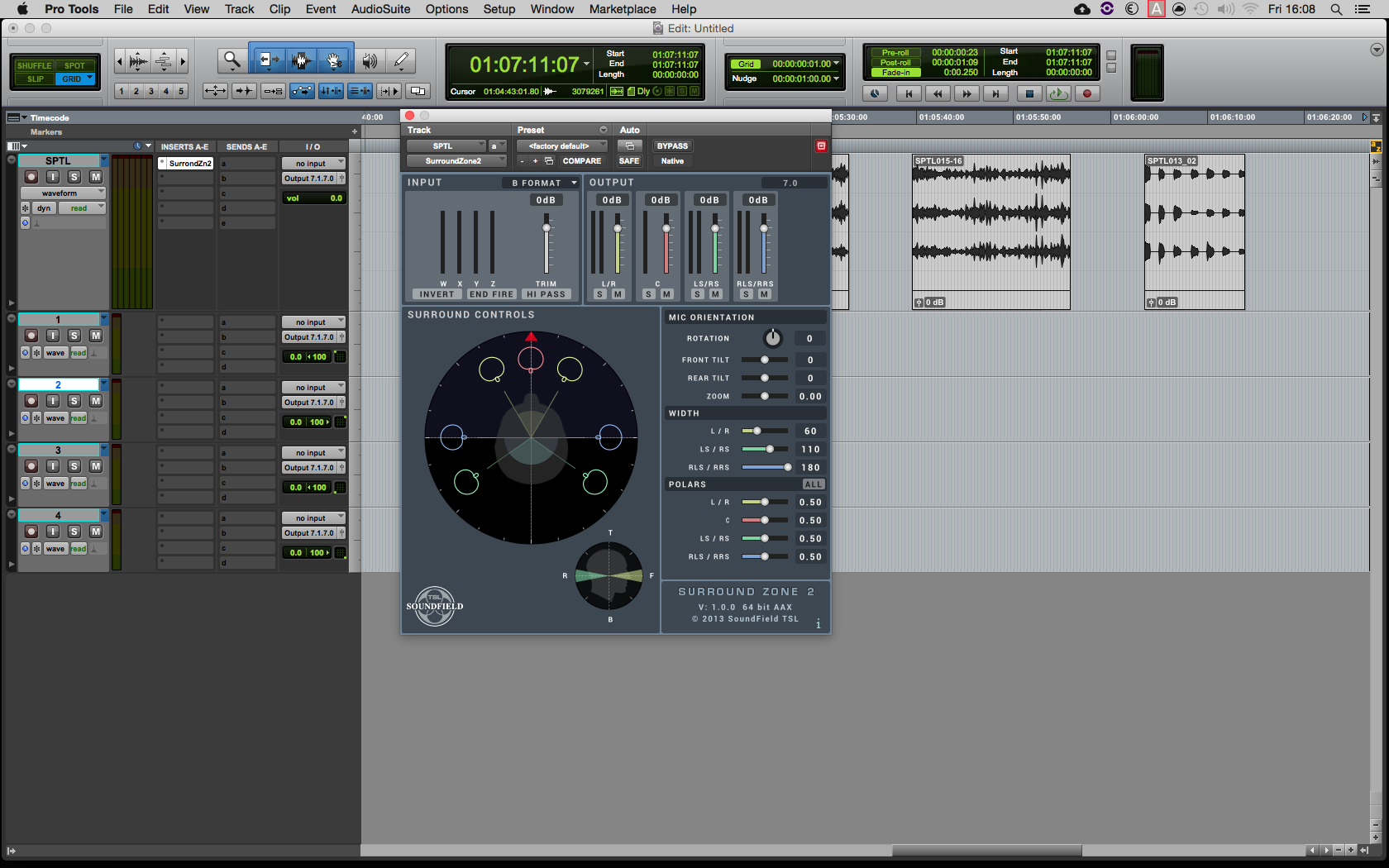Open the factory default preset dropdown

pyautogui.click(x=561, y=145)
